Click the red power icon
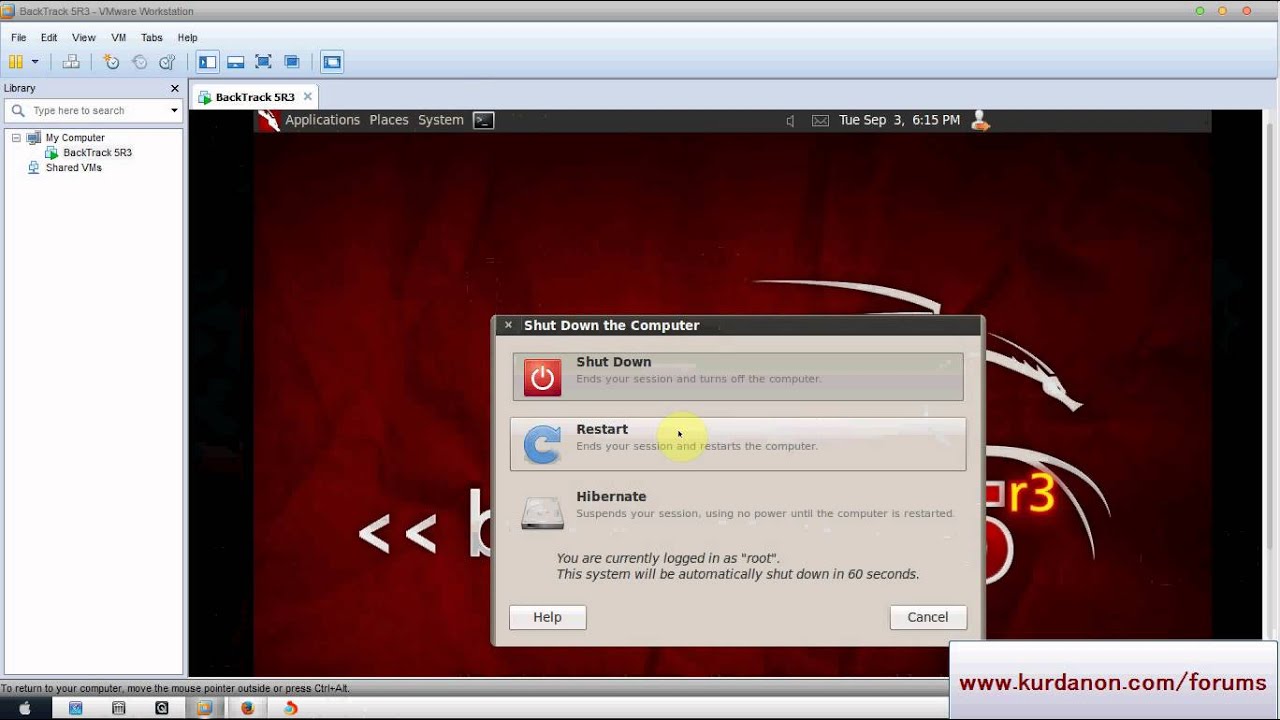The height and width of the screenshot is (720, 1280). point(543,377)
